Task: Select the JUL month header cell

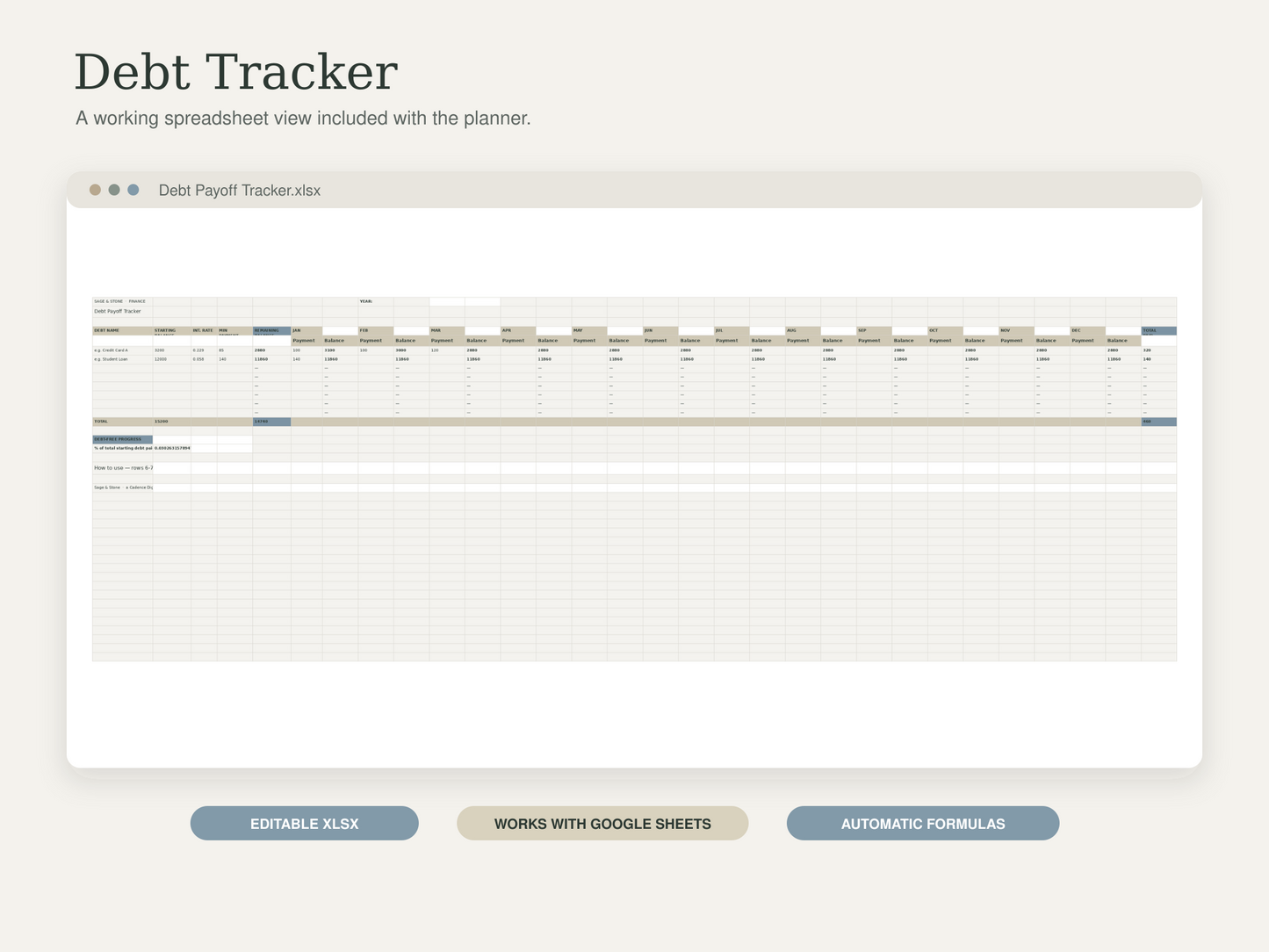Action: click(x=731, y=331)
